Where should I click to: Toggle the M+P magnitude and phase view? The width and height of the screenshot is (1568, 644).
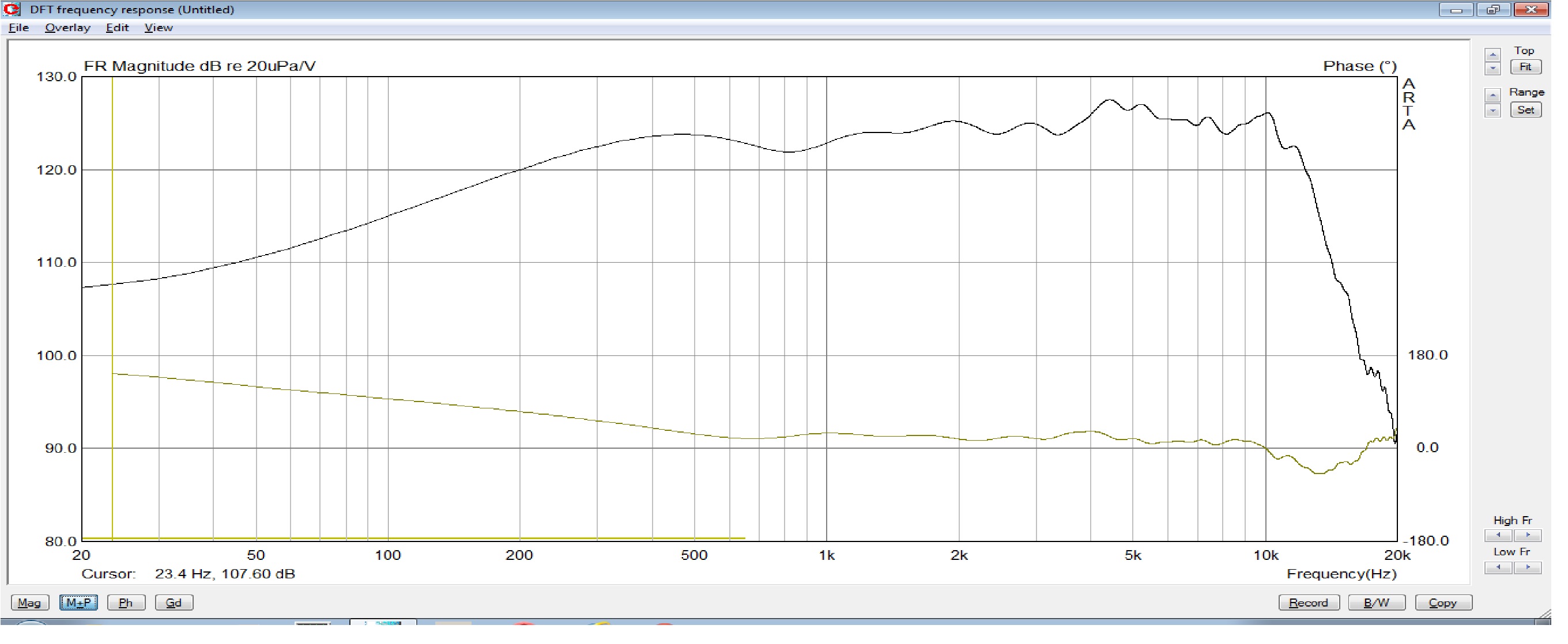[78, 603]
